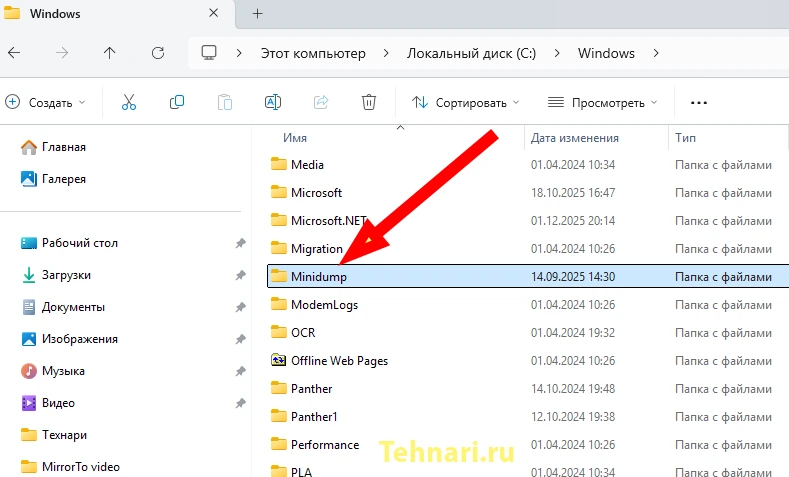The image size is (789, 477).
Task: Click date 18.10.2025 16:47 of Microsoft
Action: pyautogui.click(x=573, y=193)
